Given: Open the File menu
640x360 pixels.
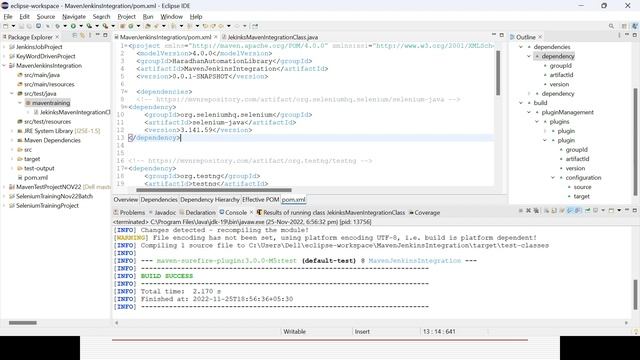Looking at the screenshot, I should tap(8, 17).
